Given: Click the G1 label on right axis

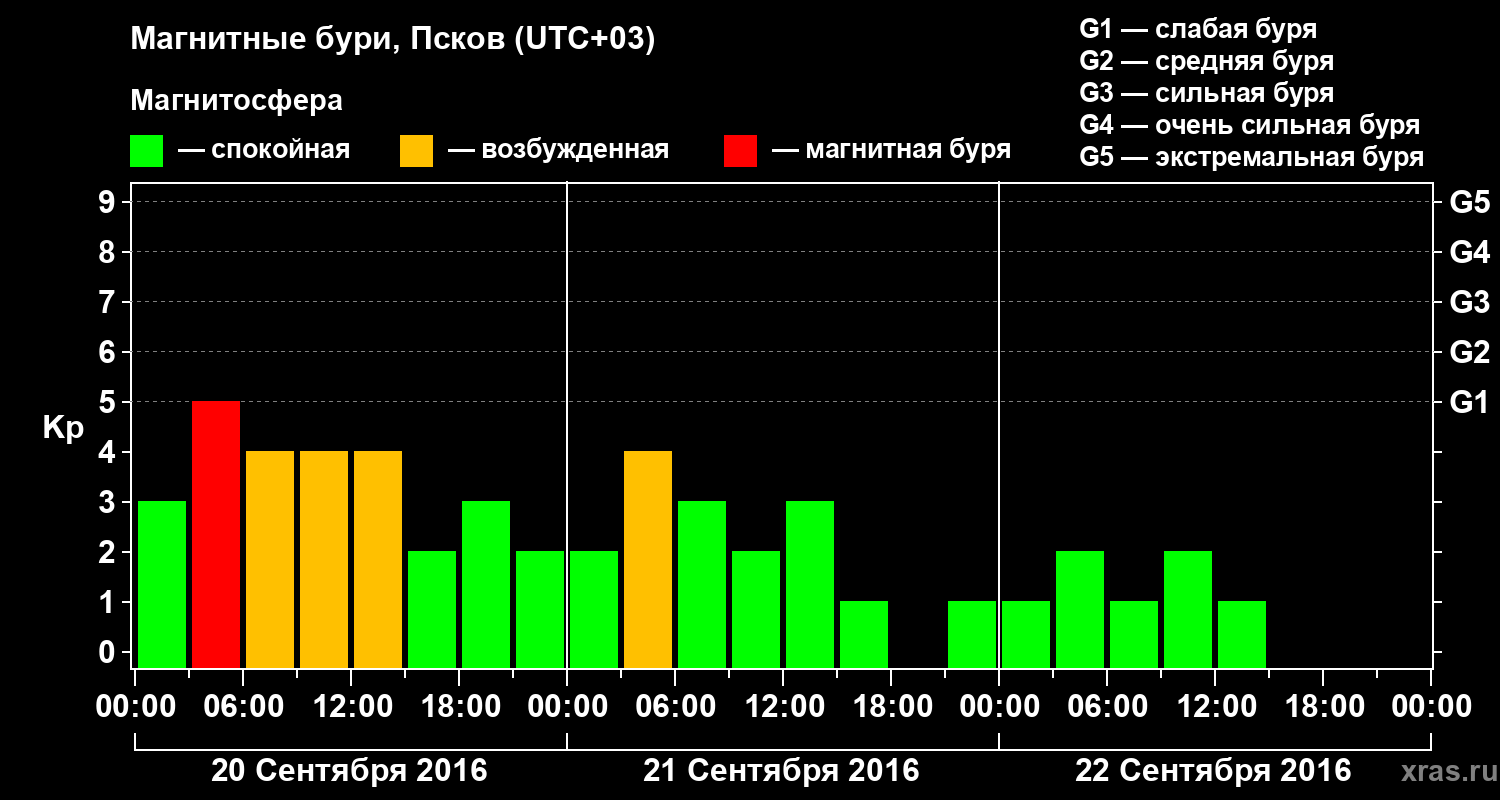Looking at the screenshot, I should pyautogui.click(x=1469, y=402).
